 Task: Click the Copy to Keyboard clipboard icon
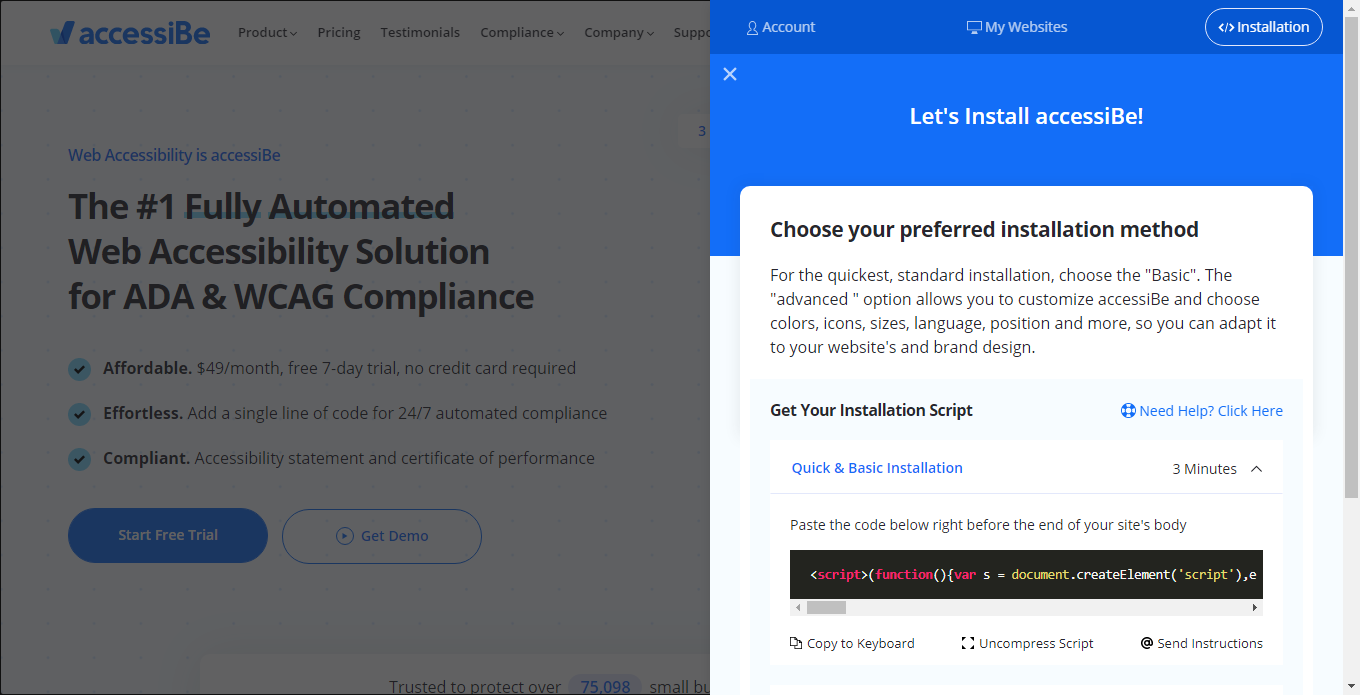click(x=796, y=643)
